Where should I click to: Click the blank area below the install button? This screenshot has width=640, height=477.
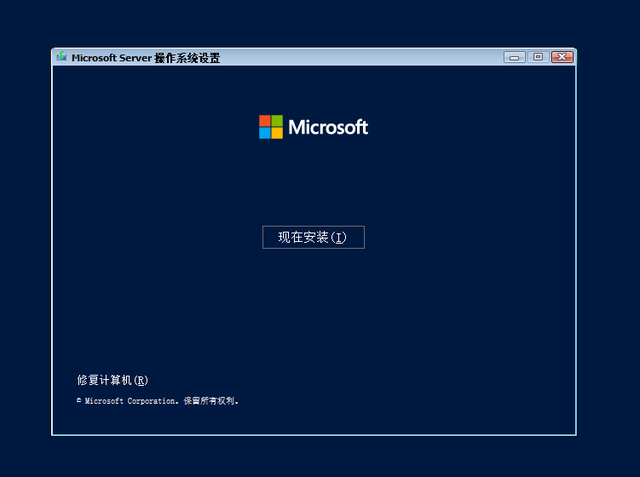pyautogui.click(x=313, y=310)
